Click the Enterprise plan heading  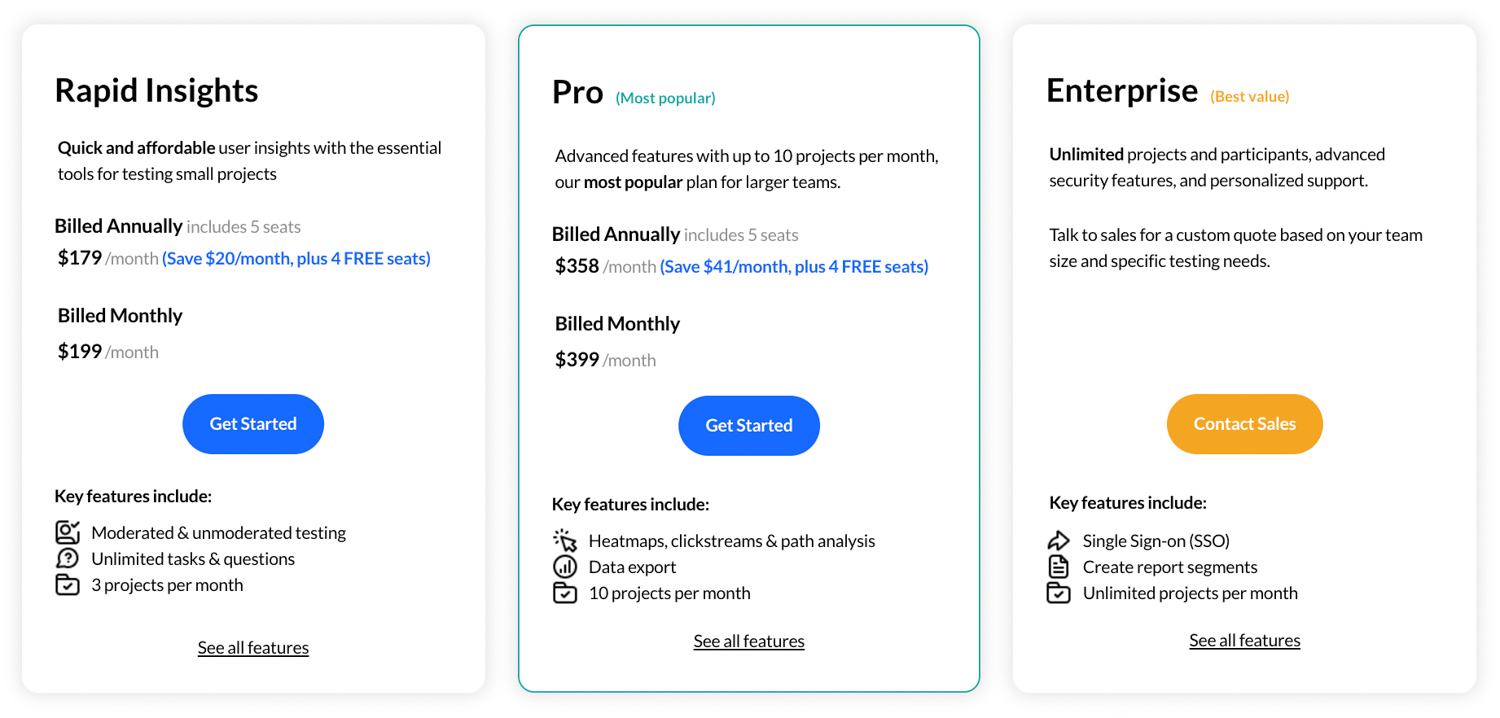(1122, 91)
